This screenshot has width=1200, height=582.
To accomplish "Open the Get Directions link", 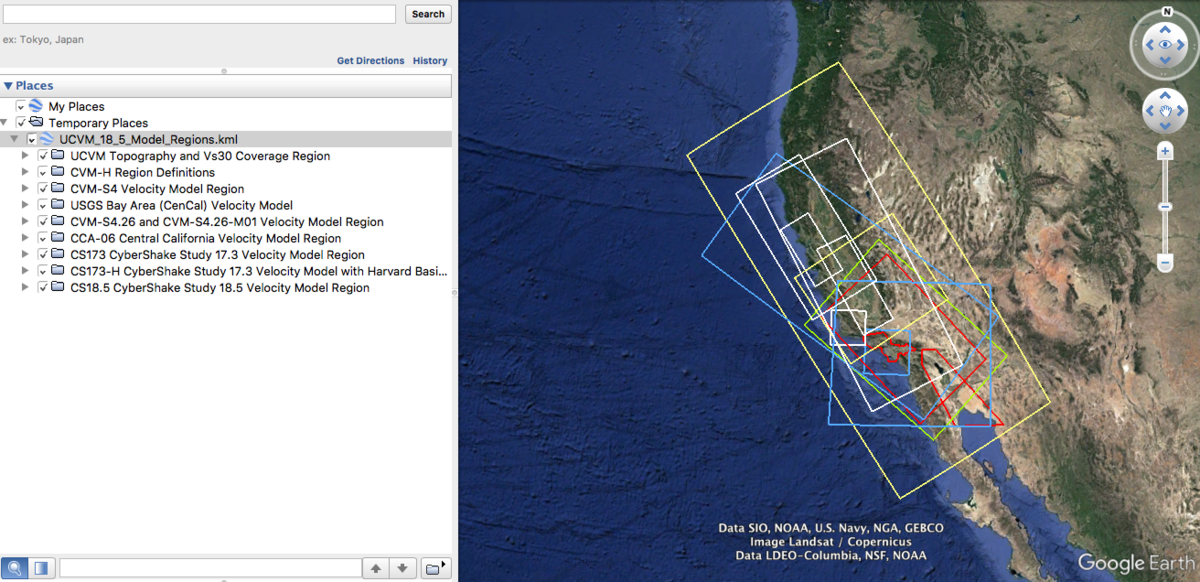I will coord(370,61).
